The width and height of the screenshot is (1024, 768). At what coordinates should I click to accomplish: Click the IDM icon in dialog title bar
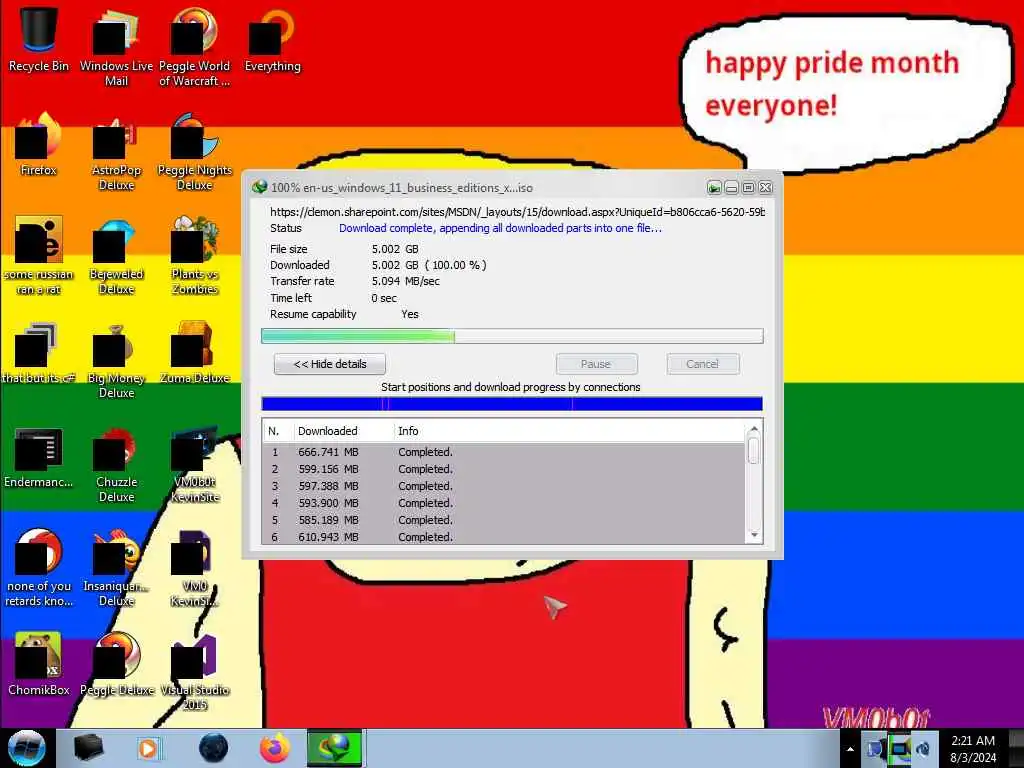pos(259,187)
